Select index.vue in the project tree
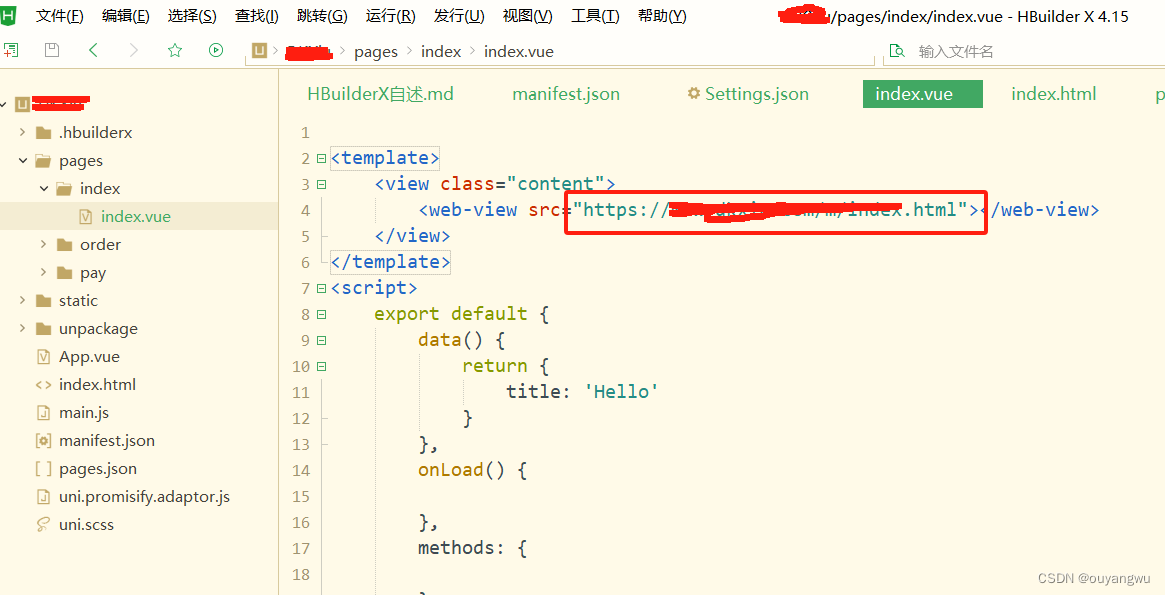 click(x=139, y=217)
